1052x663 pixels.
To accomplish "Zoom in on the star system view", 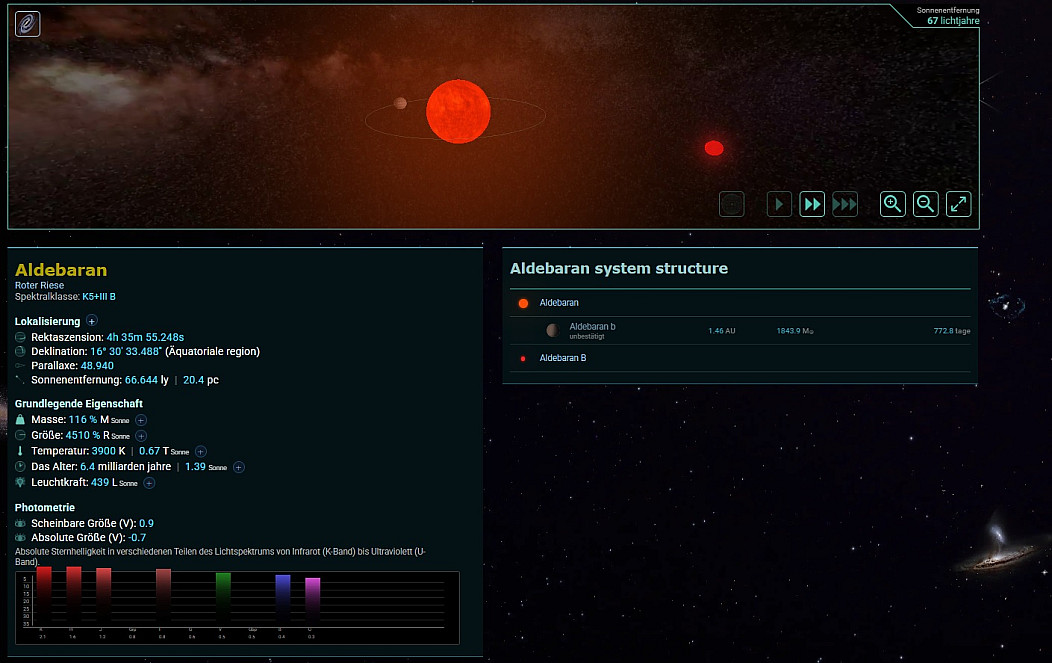I will pos(893,204).
